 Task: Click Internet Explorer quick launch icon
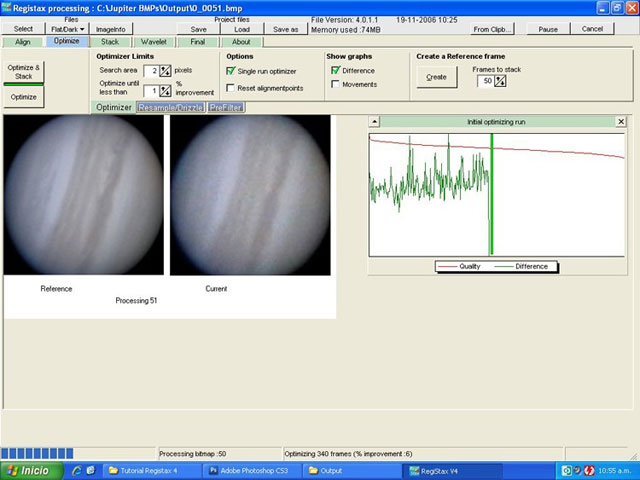point(75,470)
